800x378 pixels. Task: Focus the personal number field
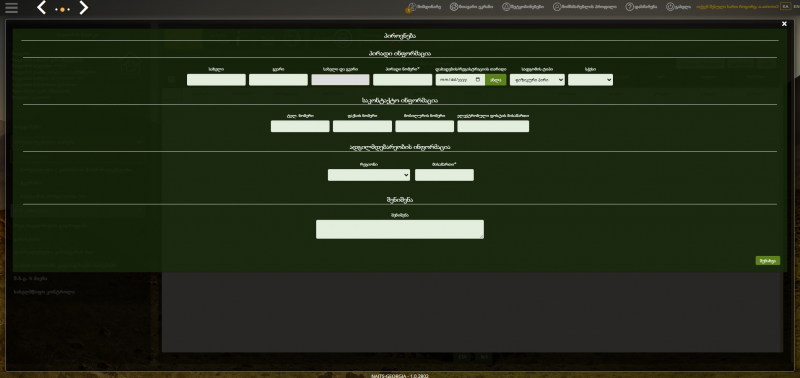click(x=403, y=80)
